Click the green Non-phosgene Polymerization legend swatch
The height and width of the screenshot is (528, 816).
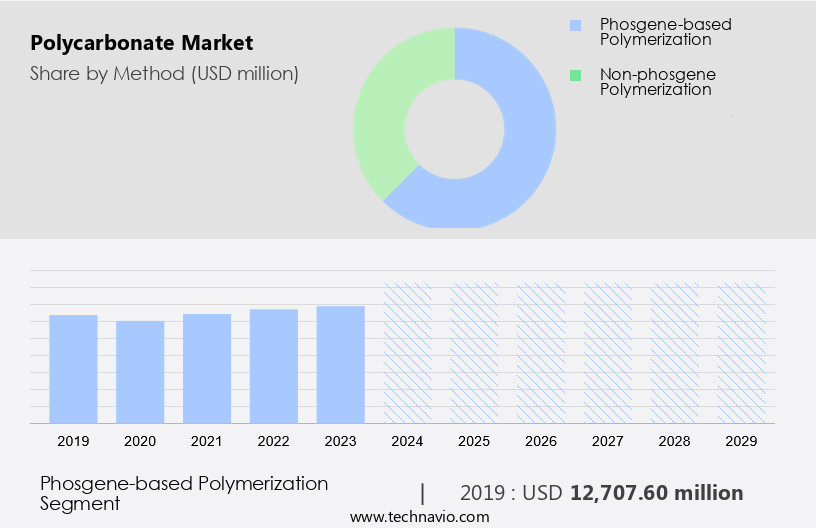pyautogui.click(x=574, y=75)
